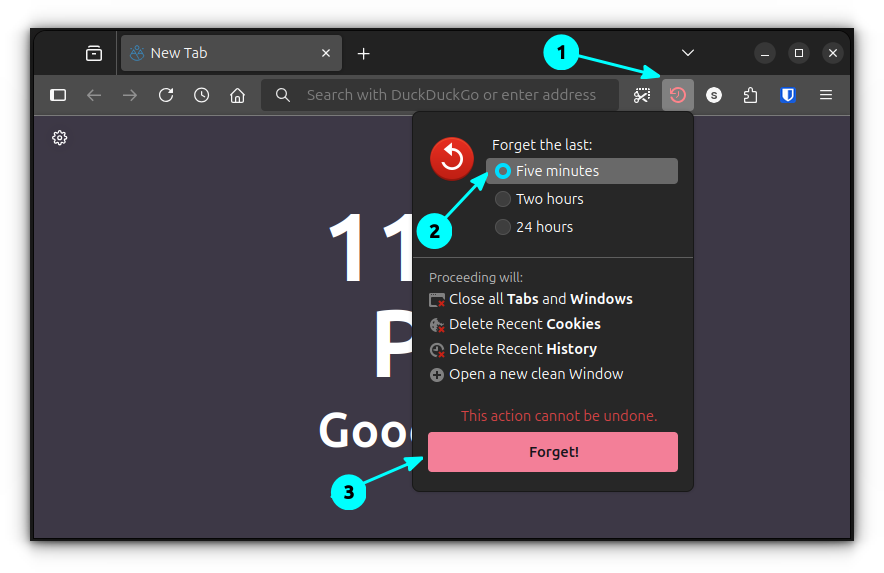This screenshot has width=884, height=573.
Task: Open the extensions puzzle icon
Action: [x=750, y=95]
